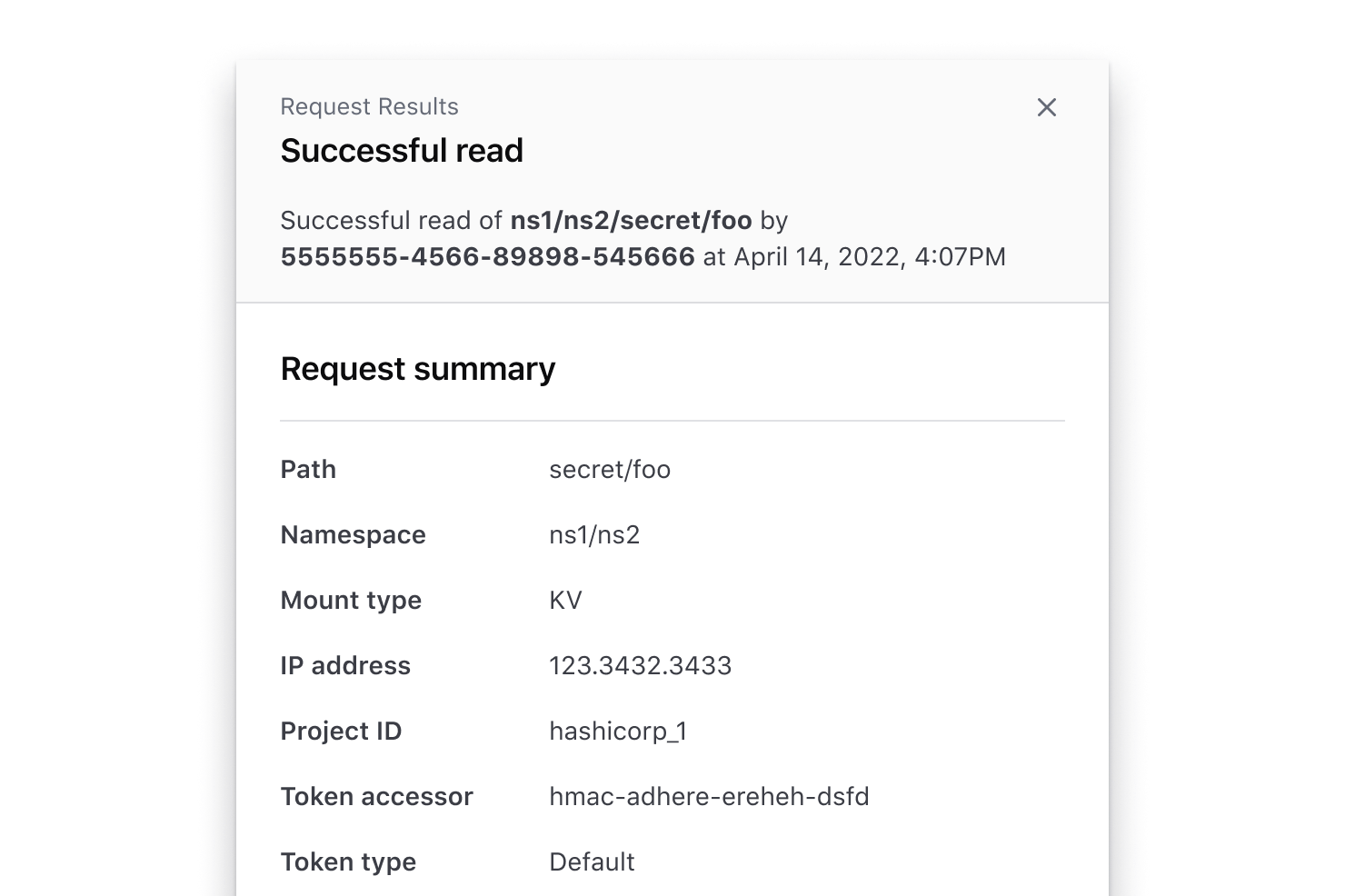
Task: Click the "Token accessor" field label
Action: [376, 796]
